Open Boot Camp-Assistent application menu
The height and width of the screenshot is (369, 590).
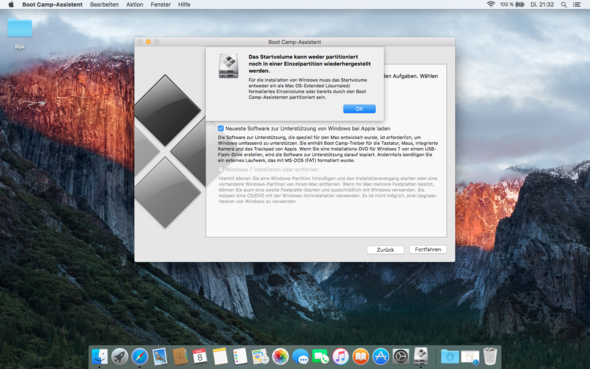pyautogui.click(x=52, y=5)
